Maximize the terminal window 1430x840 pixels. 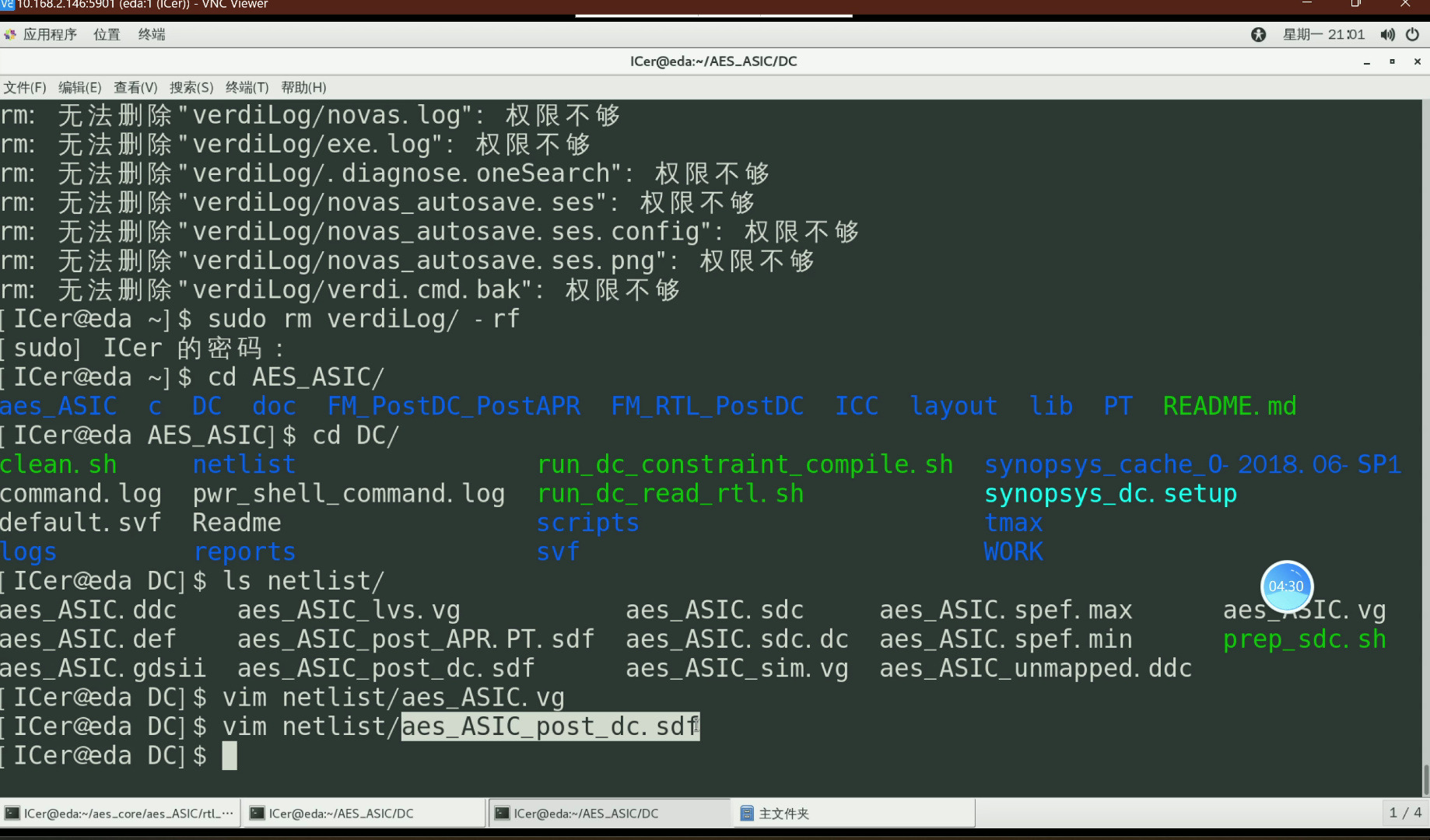pyautogui.click(x=1392, y=61)
